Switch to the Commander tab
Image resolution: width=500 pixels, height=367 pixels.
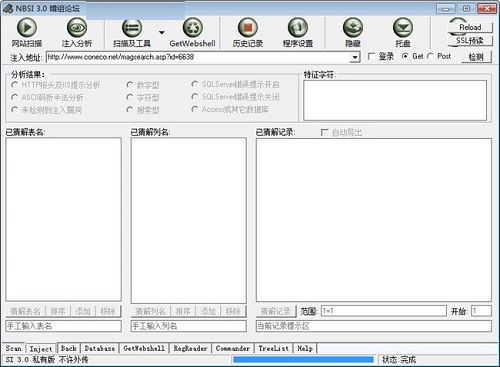233,348
